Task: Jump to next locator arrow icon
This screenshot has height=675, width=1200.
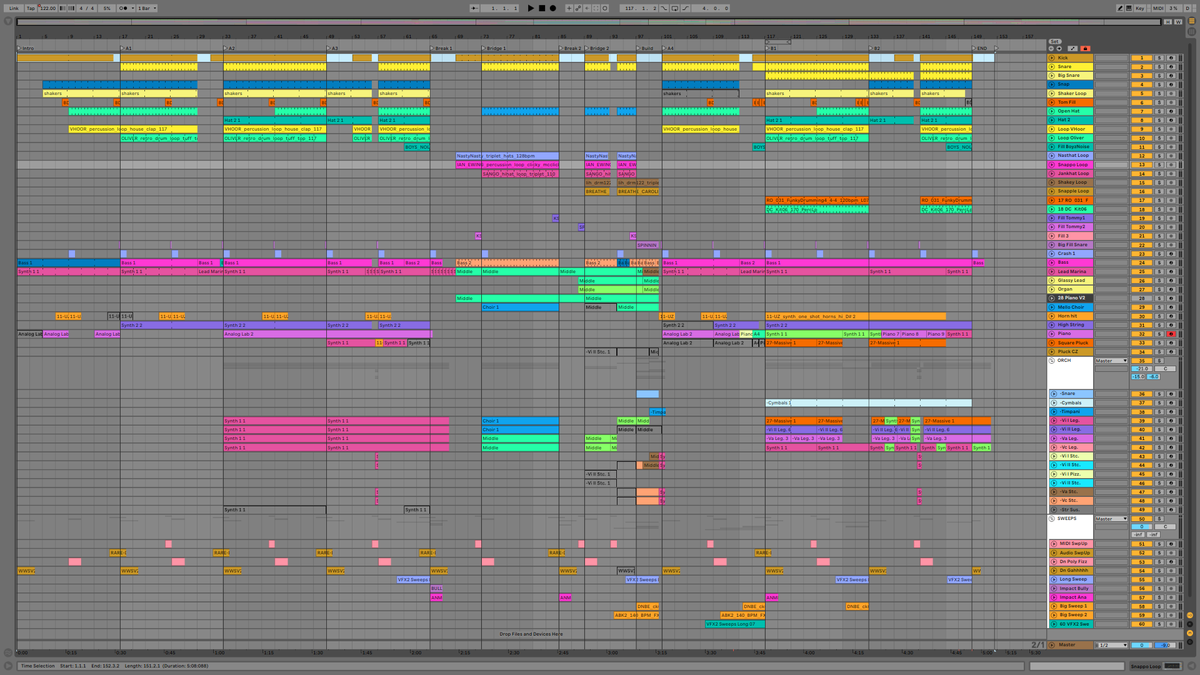Action: (x=1059, y=49)
